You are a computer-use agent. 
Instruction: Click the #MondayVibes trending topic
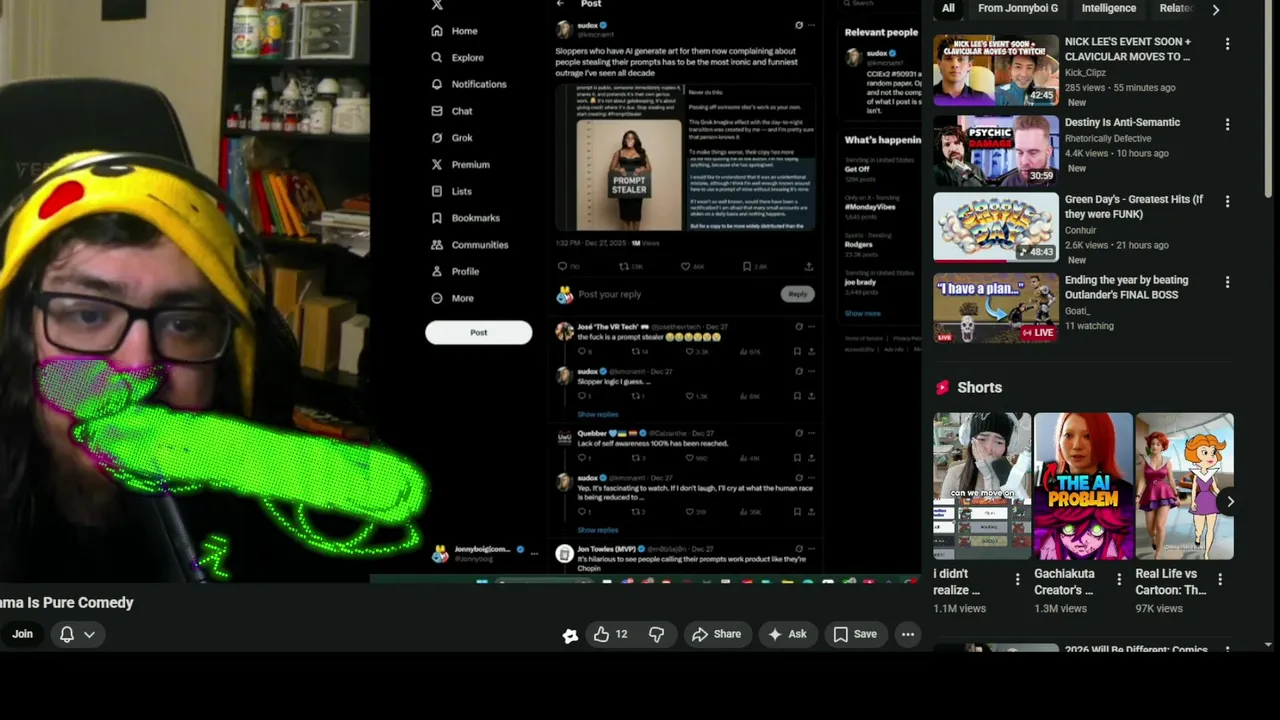(870, 206)
